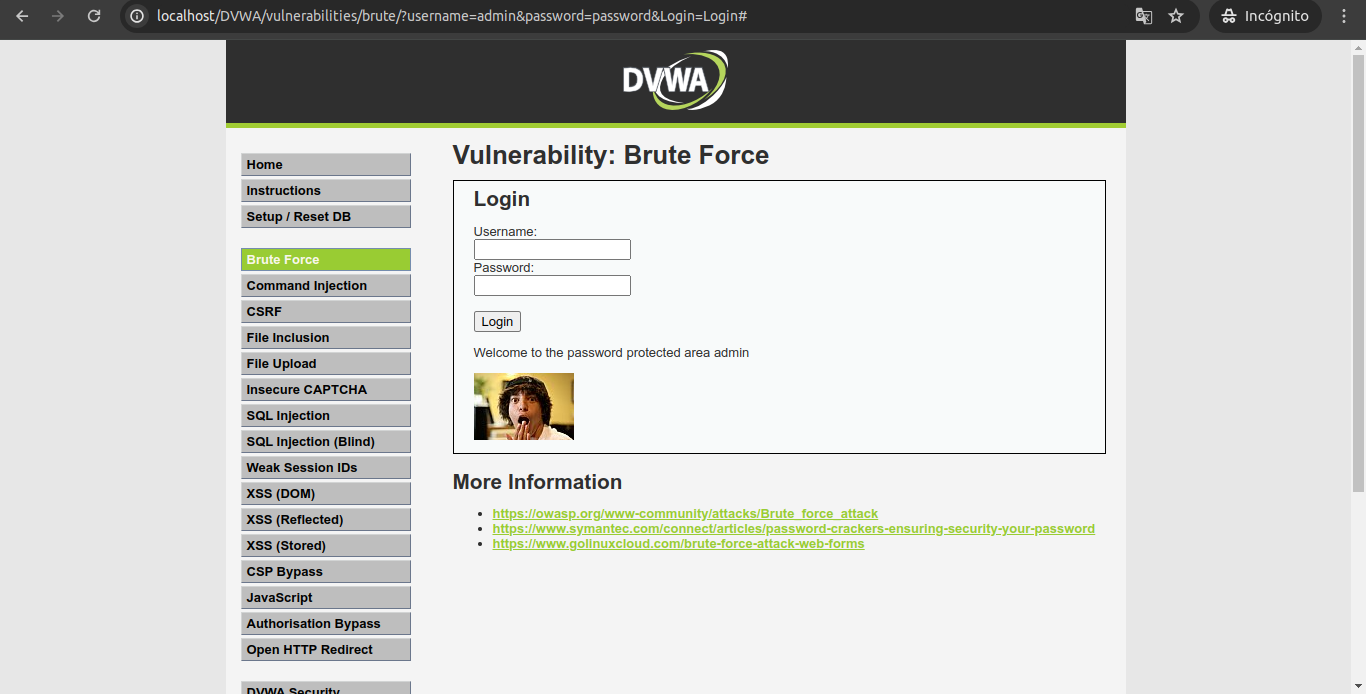Go to Setup / Reset DB
Image resolution: width=1366 pixels, height=694 pixels.
point(326,217)
